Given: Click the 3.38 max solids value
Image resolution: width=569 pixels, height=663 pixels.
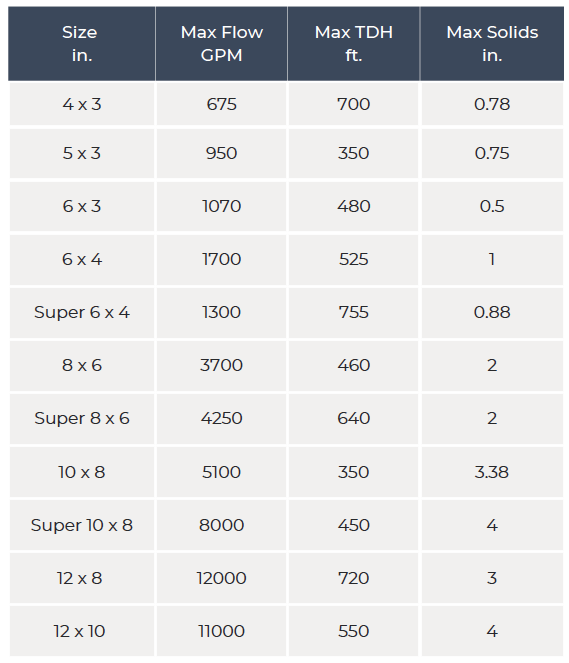Looking at the screenshot, I should [x=492, y=472].
